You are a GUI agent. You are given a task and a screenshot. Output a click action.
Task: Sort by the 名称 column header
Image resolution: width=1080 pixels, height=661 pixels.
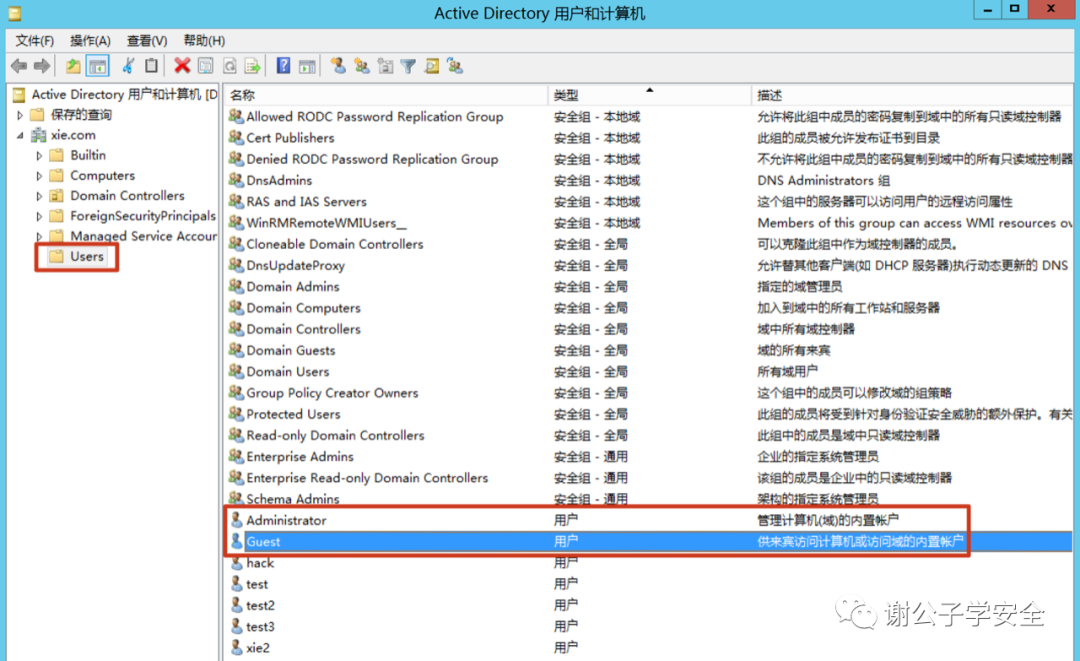pyautogui.click(x=386, y=95)
